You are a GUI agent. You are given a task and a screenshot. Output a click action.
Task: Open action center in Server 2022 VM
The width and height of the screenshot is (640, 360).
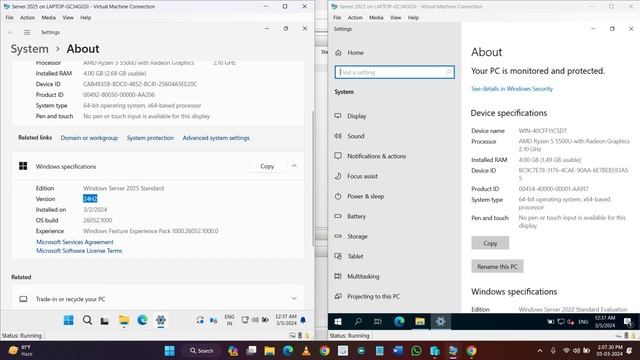[x=628, y=322]
